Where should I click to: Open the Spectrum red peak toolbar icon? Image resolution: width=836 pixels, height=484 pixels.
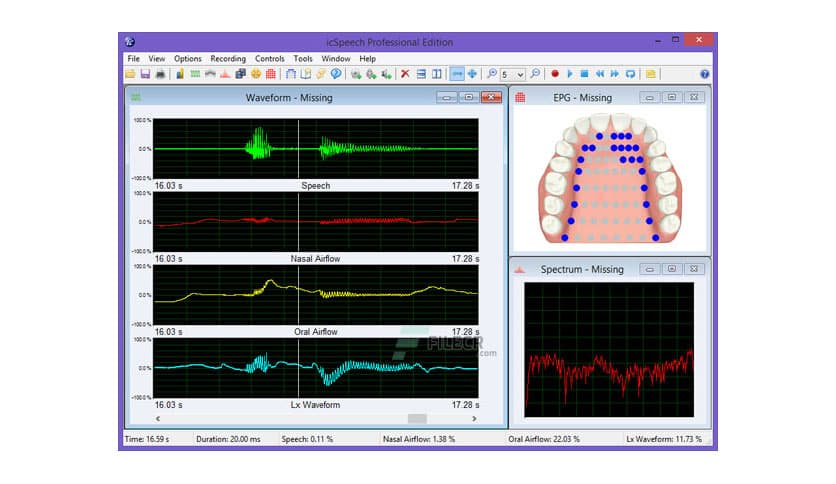(x=225, y=74)
